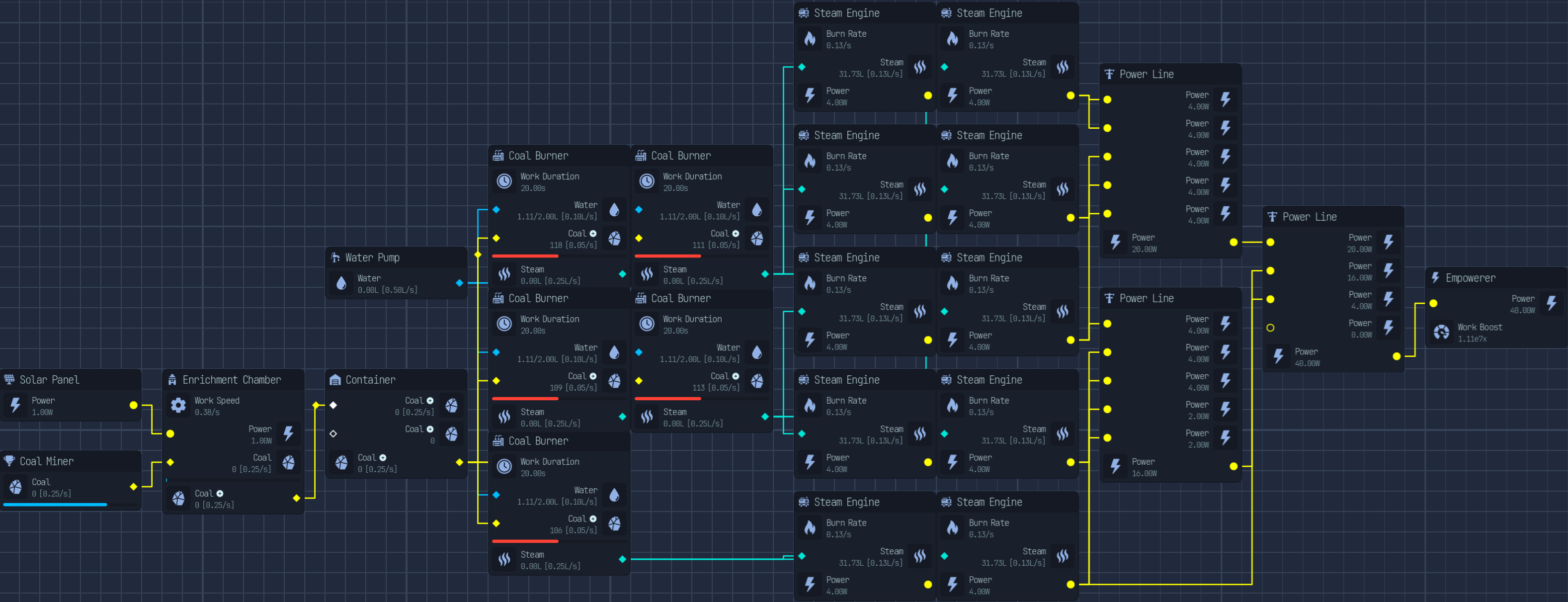Select the Water Pump node title

[372, 258]
